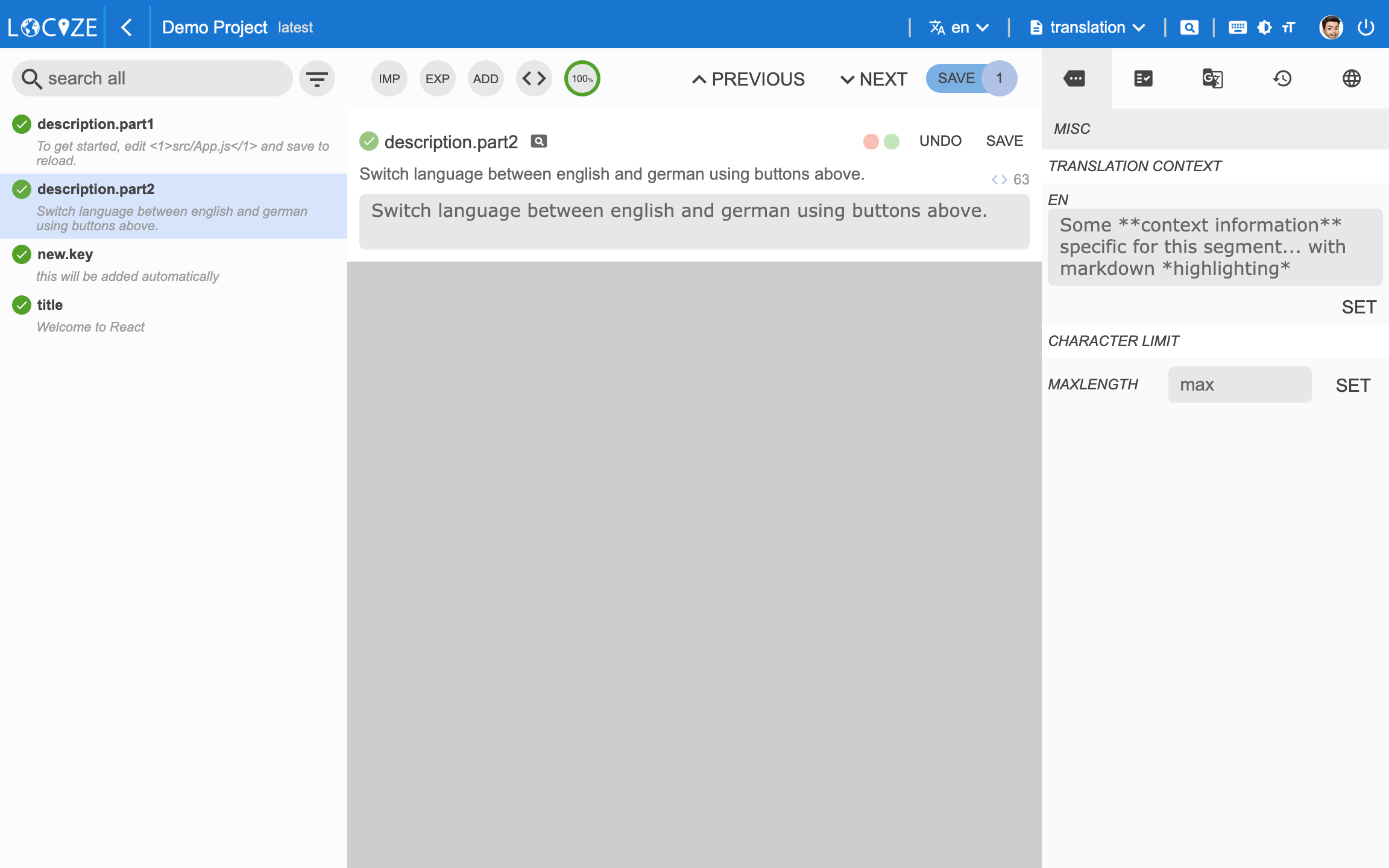Viewport: 1389px width, 868px height.
Task: Open the translation namespace dropdown
Action: click(1088, 27)
